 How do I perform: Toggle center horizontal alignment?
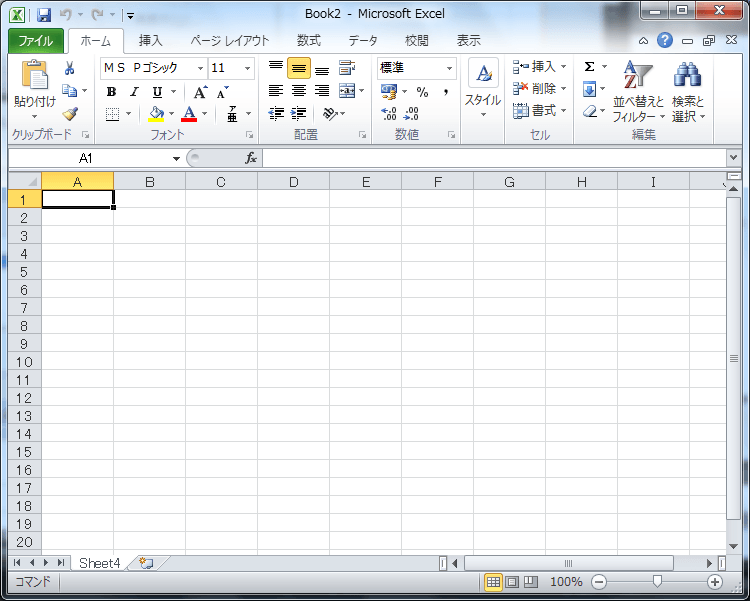299,90
